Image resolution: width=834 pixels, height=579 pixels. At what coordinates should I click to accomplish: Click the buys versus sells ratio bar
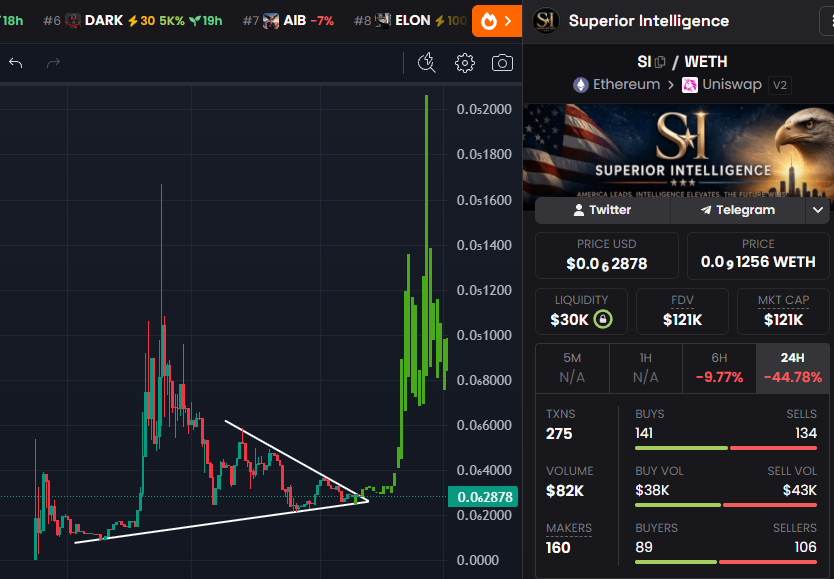tap(725, 448)
